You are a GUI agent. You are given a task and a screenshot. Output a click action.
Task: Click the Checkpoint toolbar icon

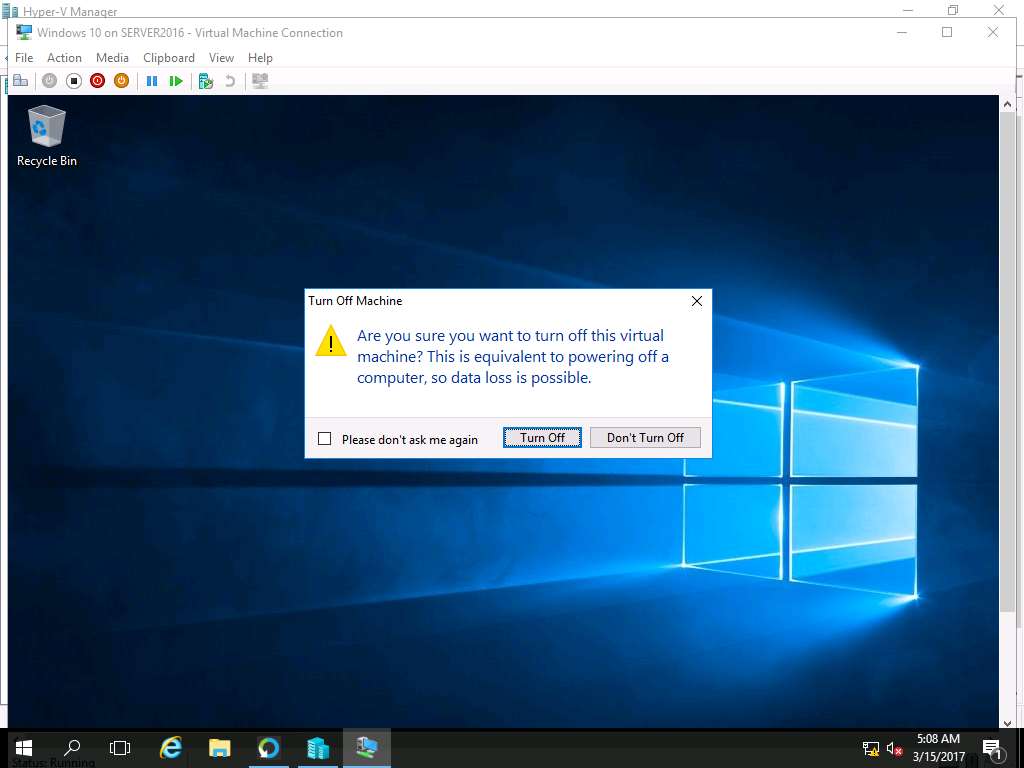pyautogui.click(x=206, y=81)
